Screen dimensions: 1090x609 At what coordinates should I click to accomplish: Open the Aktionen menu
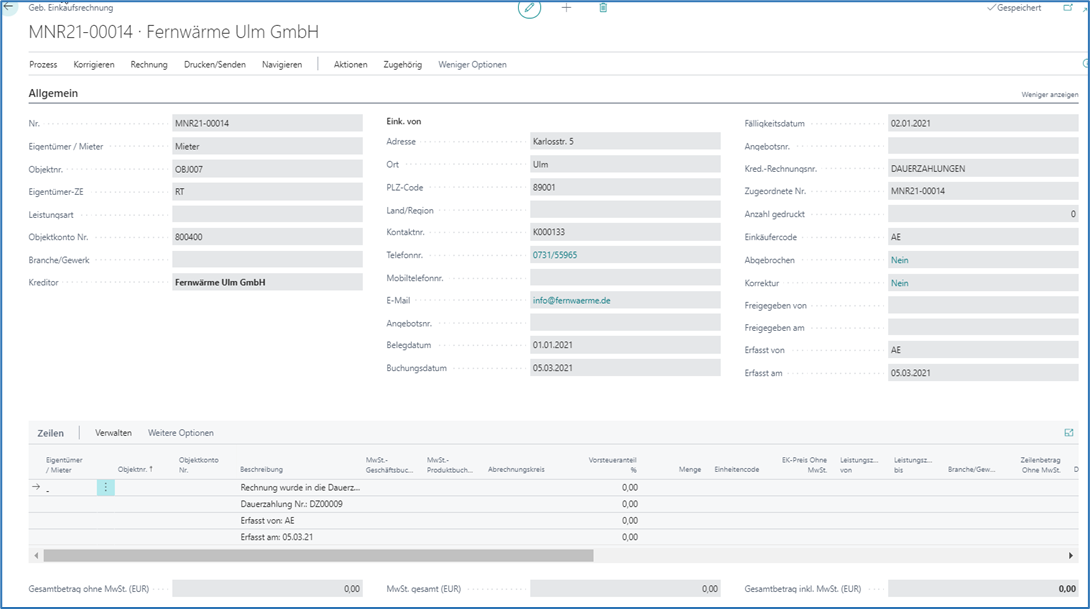click(350, 65)
